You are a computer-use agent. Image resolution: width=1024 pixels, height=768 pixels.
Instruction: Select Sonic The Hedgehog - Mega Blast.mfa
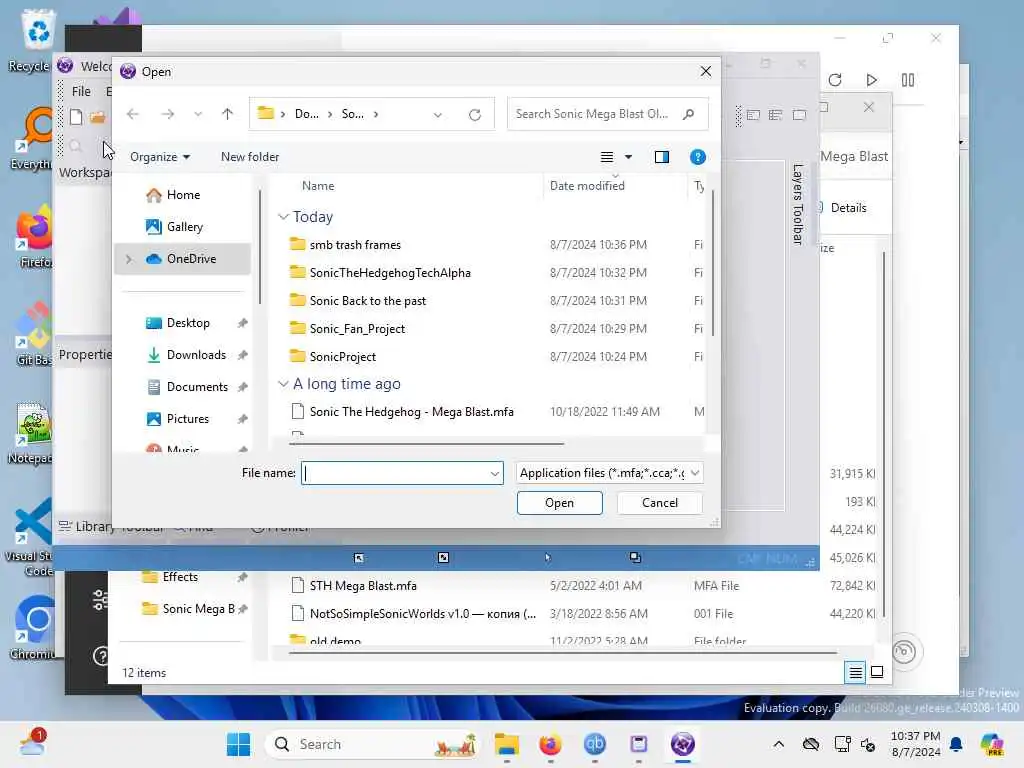click(x=411, y=412)
